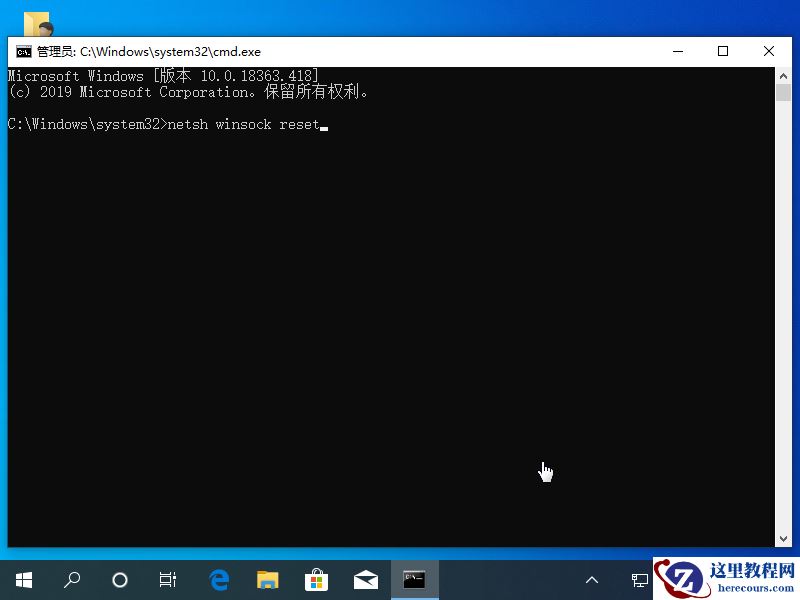Open the Start menu
This screenshot has width=800, height=600.
pos(23,580)
